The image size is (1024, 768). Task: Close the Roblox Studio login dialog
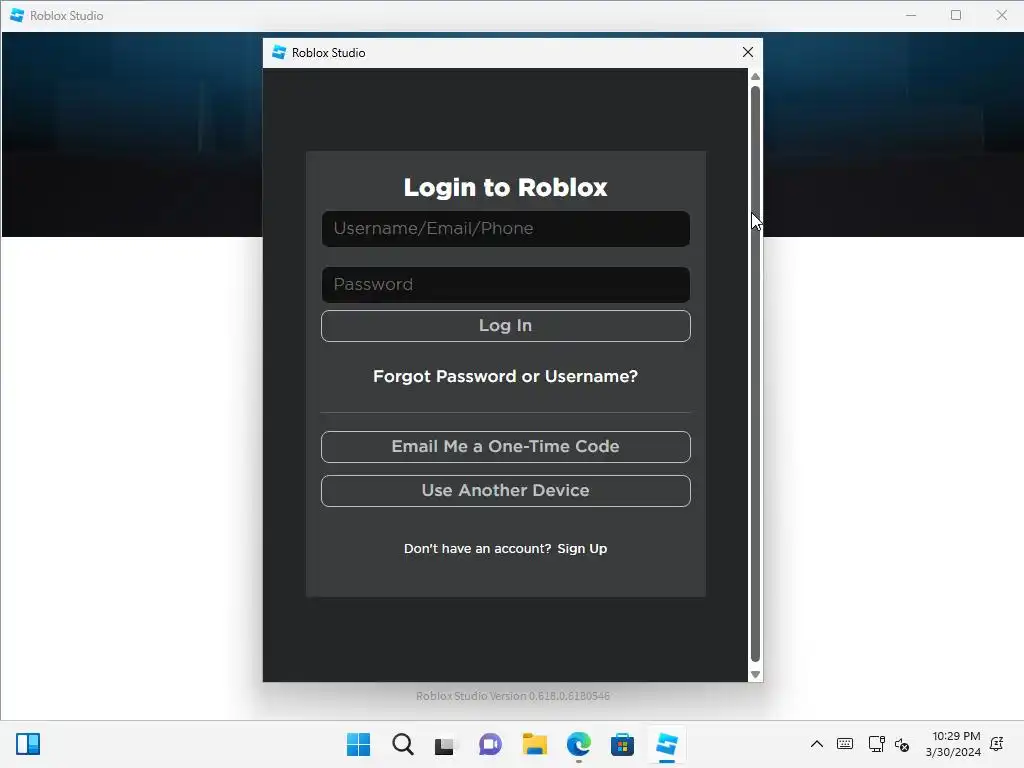pos(748,52)
